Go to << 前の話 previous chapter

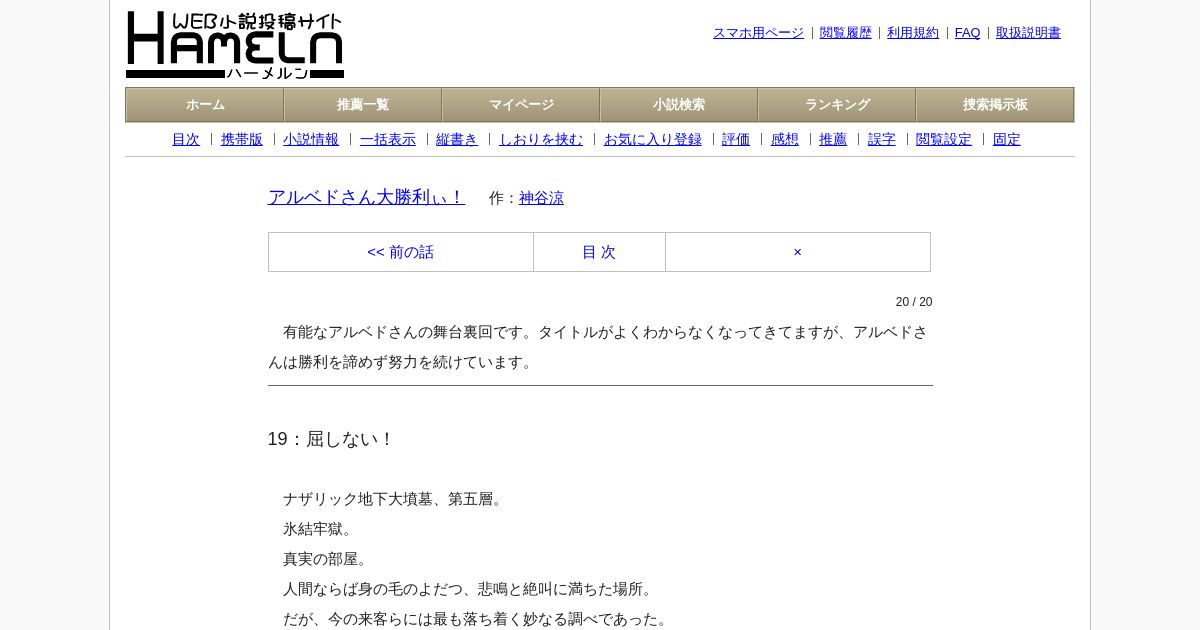[401, 252]
